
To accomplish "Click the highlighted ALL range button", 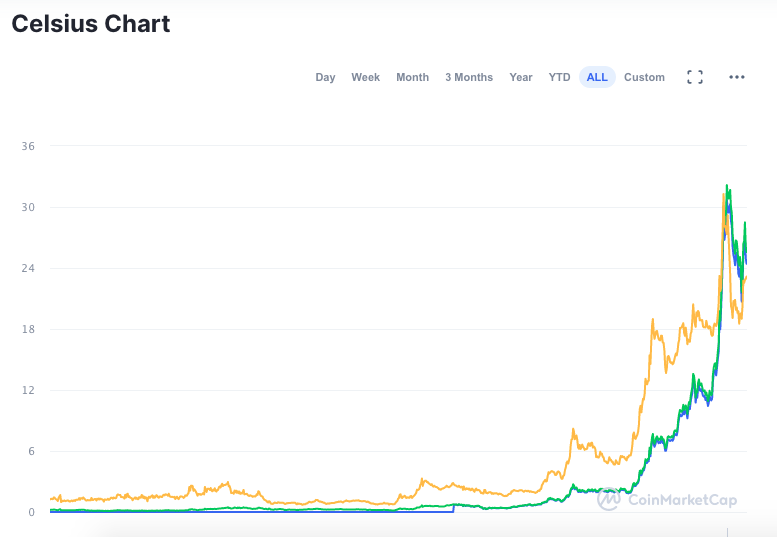I will coord(597,77).
